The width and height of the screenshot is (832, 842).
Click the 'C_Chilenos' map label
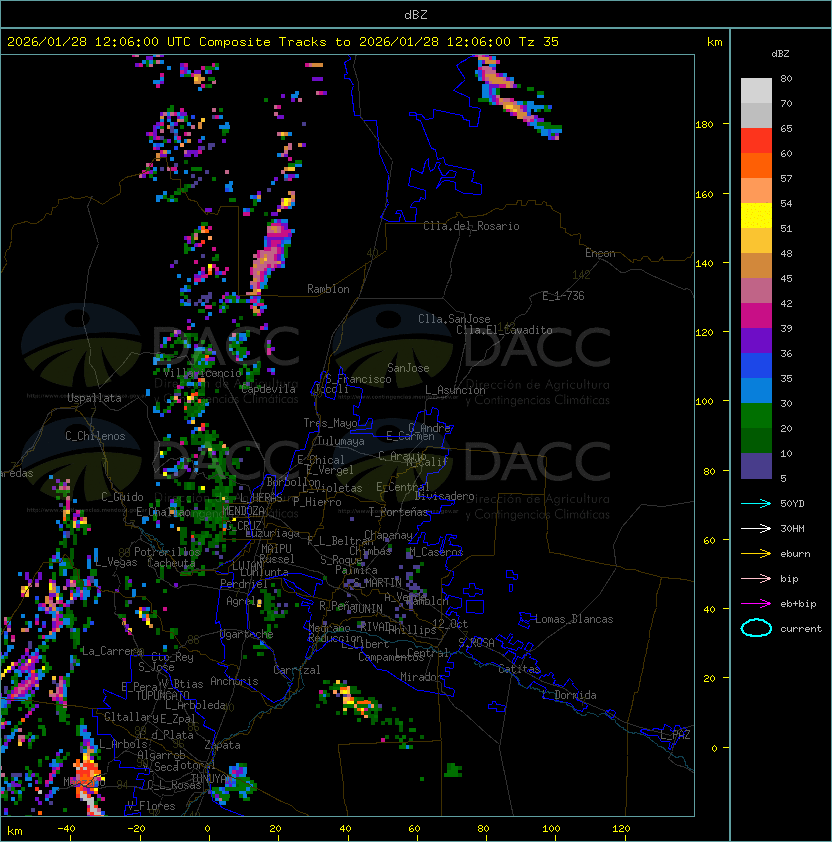coord(95,436)
